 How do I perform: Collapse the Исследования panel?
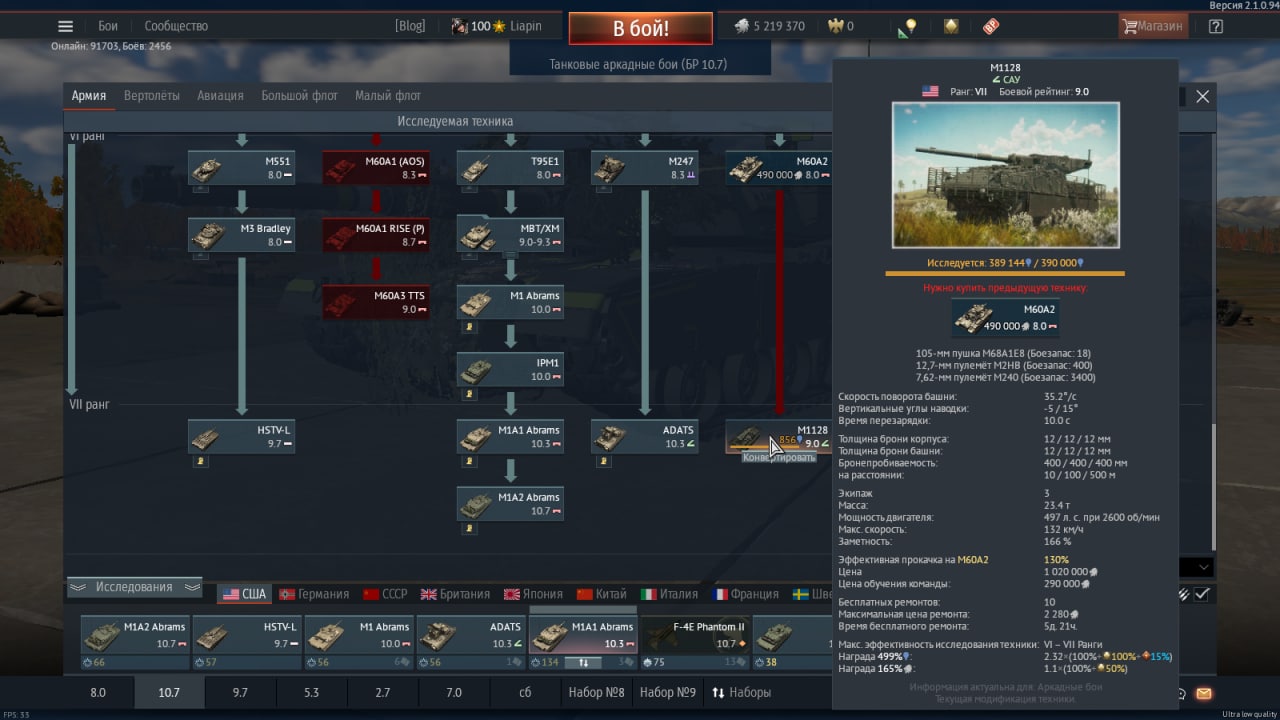(x=134, y=587)
